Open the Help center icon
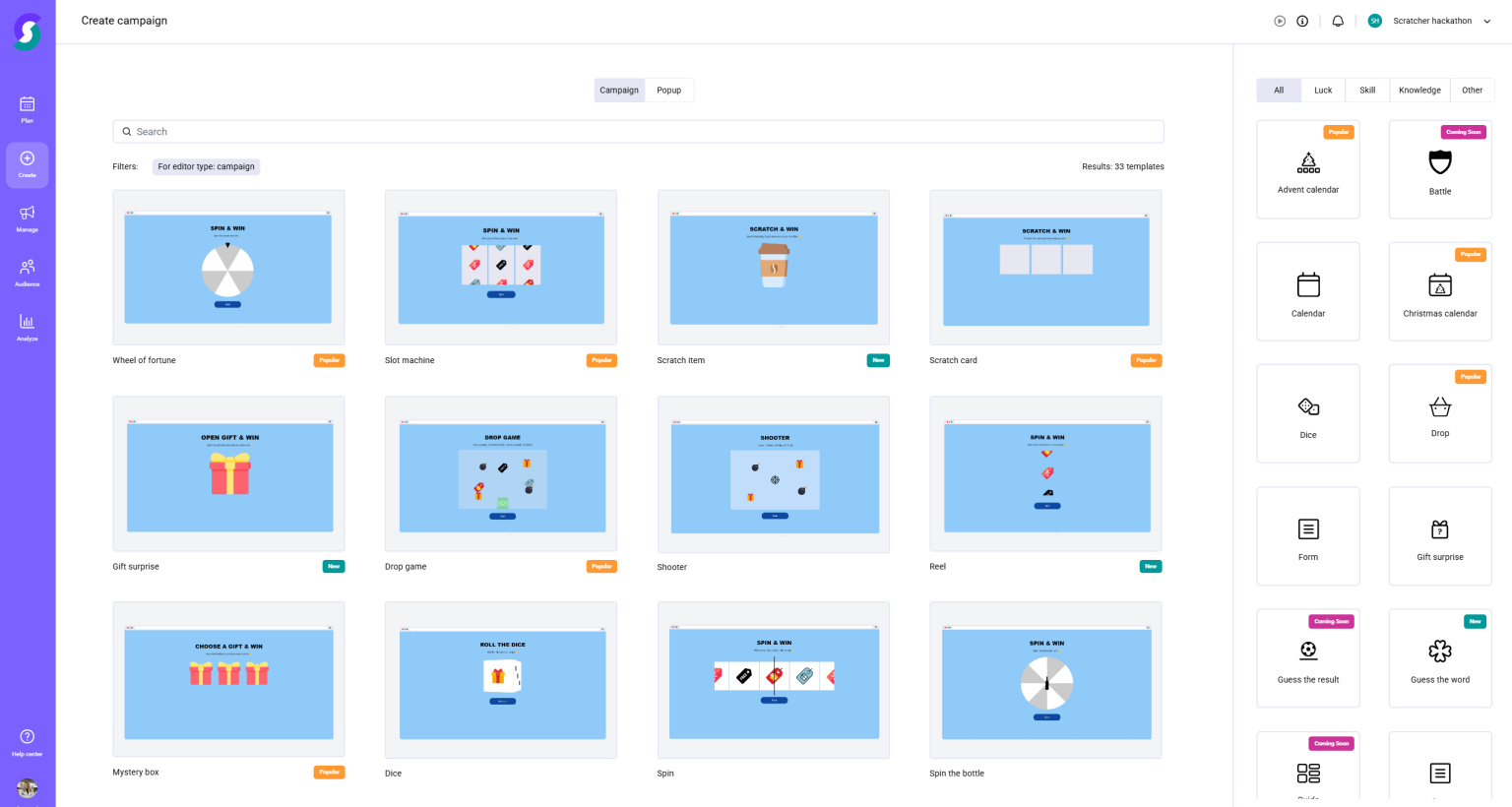This screenshot has width=1512, height=807. coord(27,738)
